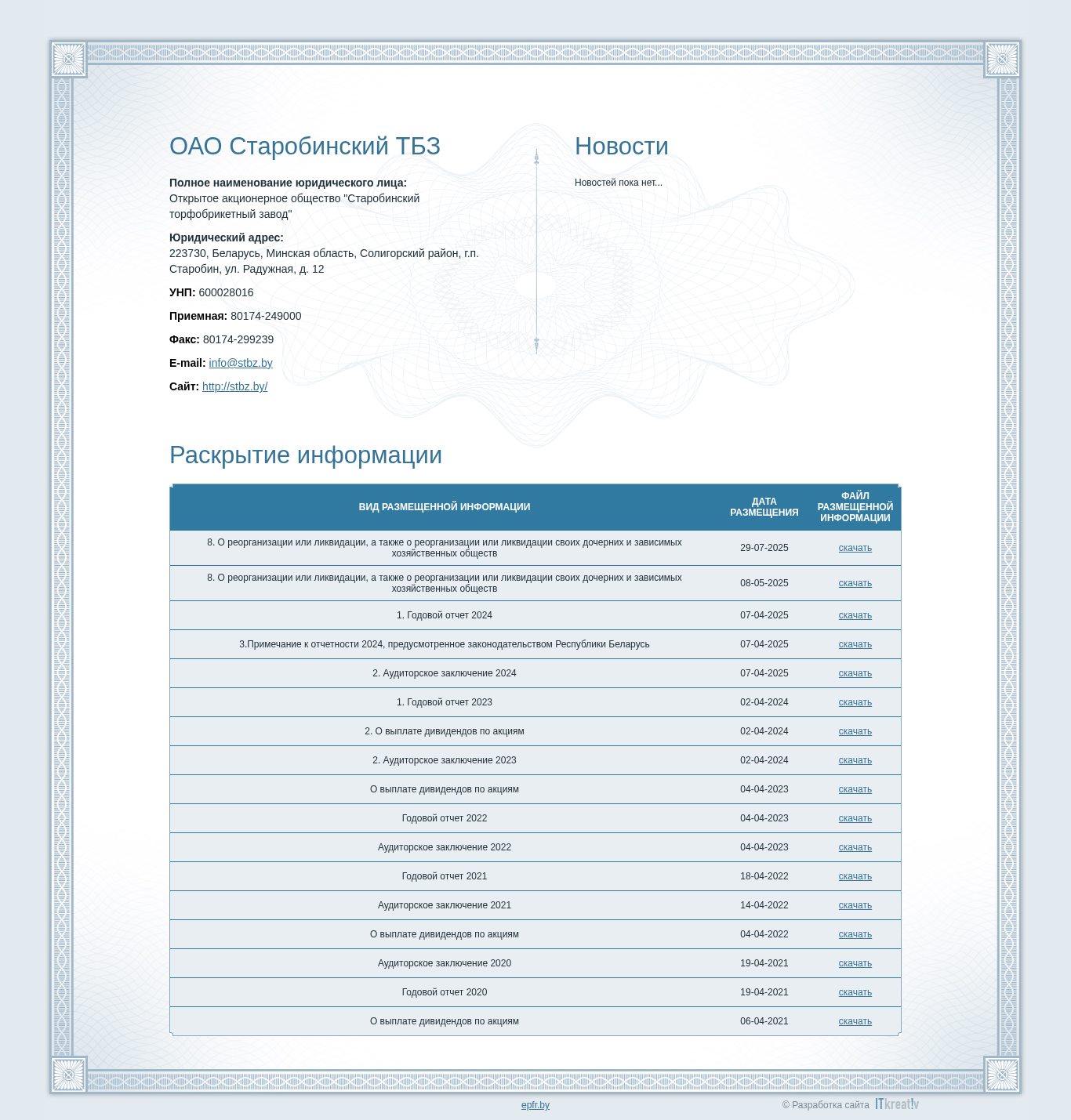Click the Аудиторское заключение 2020 cell

click(x=445, y=963)
